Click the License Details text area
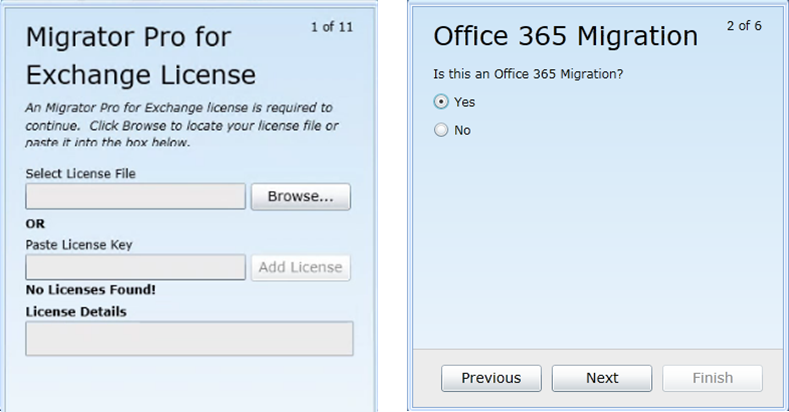The image size is (789, 412). 189,338
